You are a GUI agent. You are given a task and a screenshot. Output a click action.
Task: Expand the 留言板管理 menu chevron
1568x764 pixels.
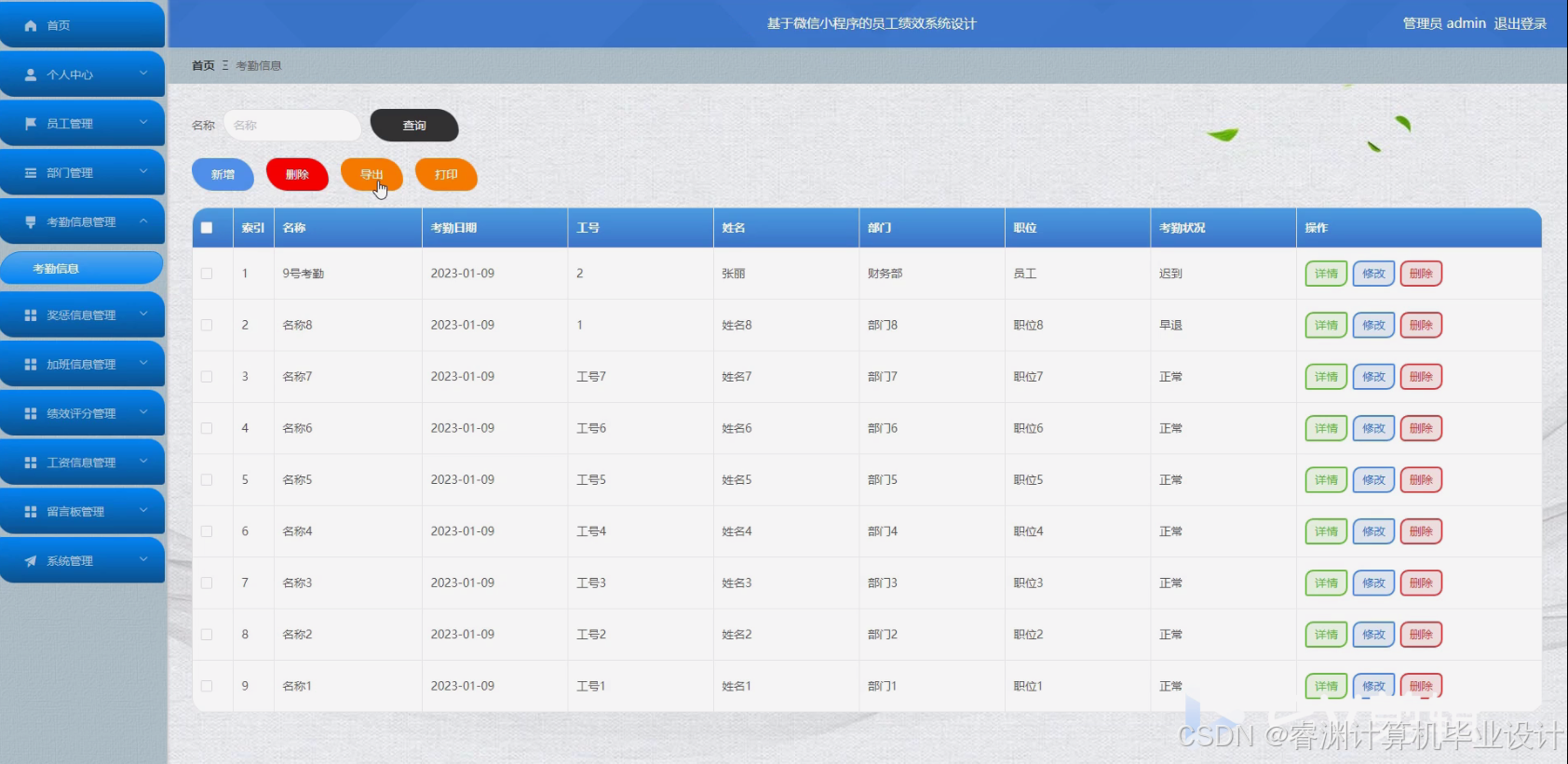pos(143,510)
